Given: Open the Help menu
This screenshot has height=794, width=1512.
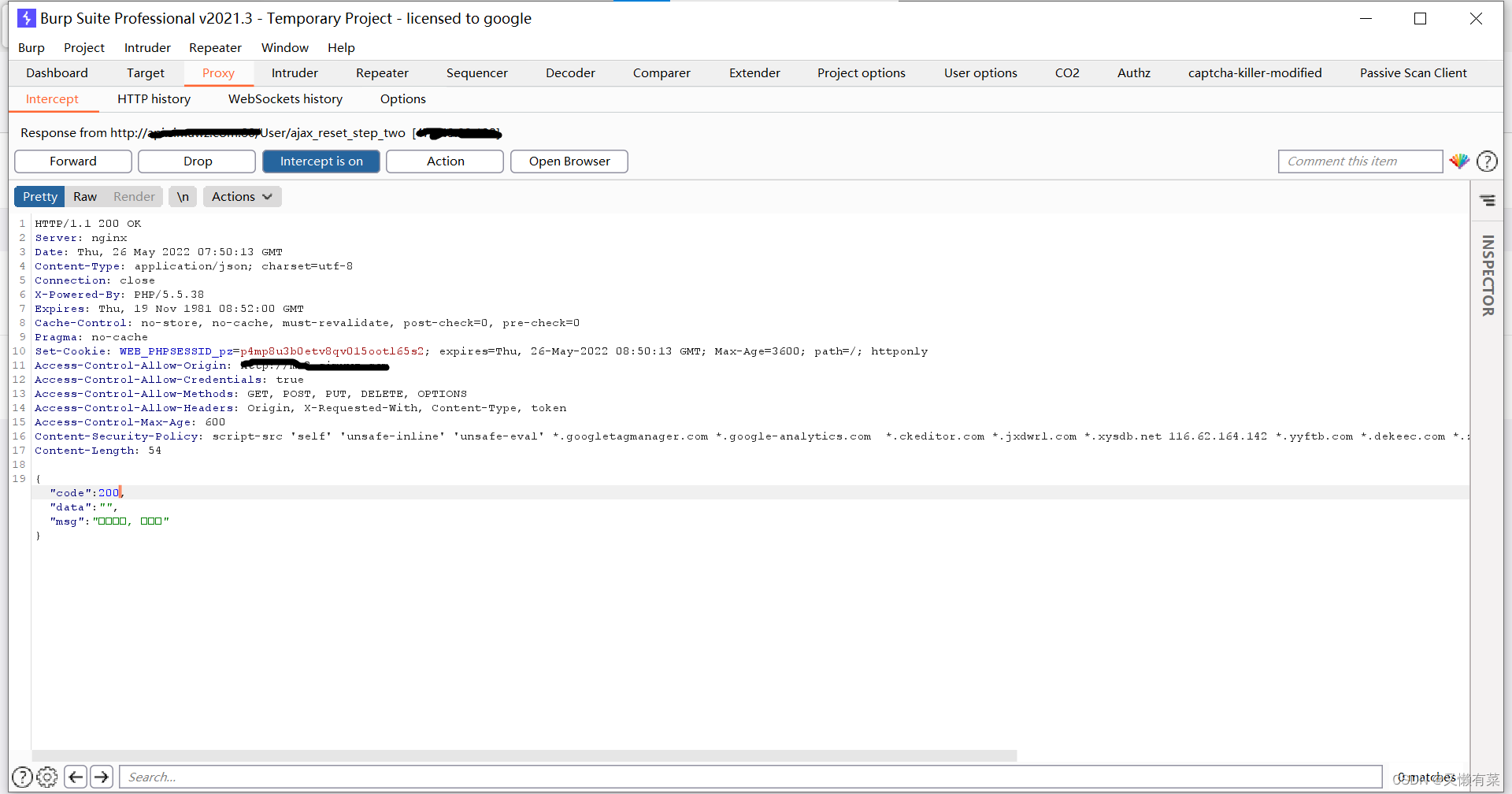Looking at the screenshot, I should coord(341,48).
